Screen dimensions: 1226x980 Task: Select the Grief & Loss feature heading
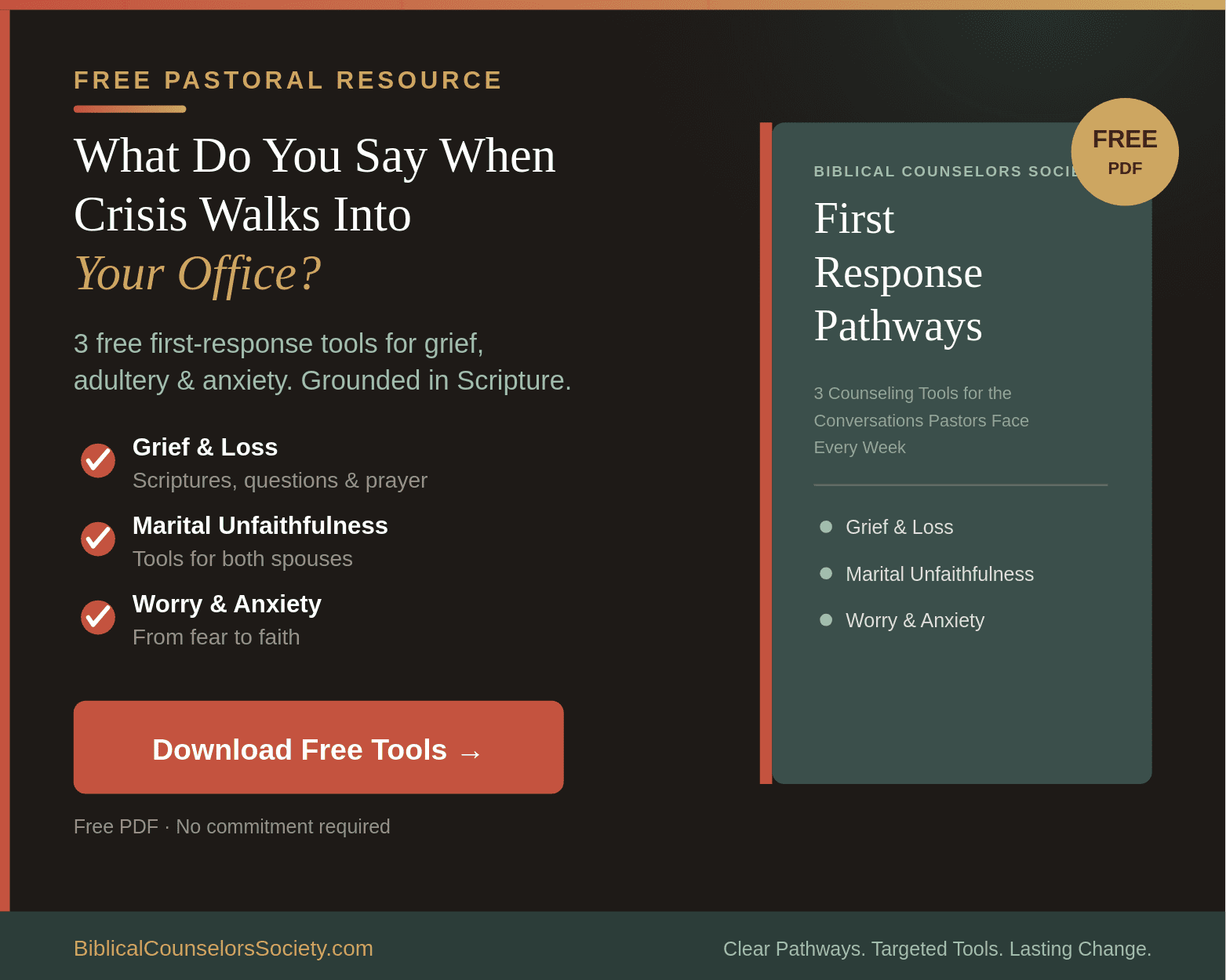(205, 447)
